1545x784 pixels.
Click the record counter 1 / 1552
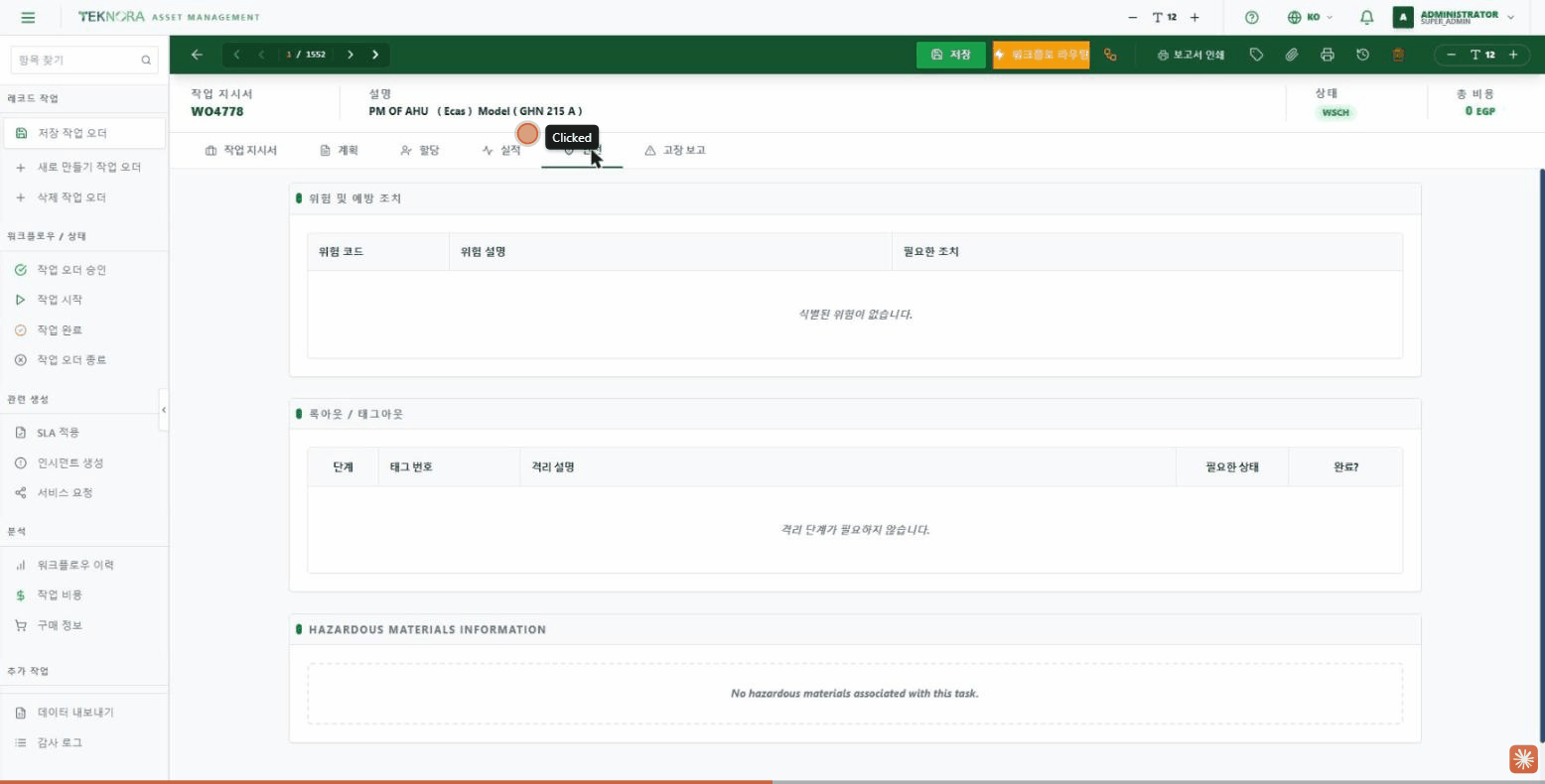[x=306, y=55]
